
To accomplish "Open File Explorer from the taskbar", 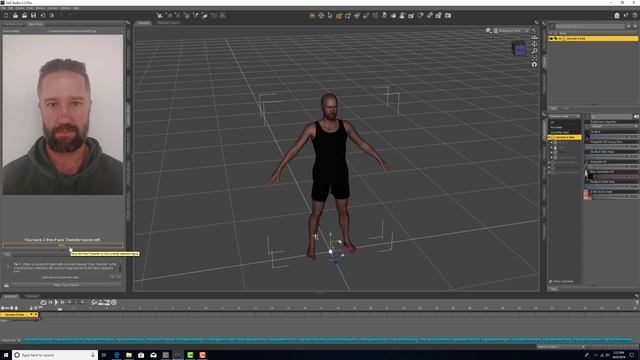I will click(x=129, y=355).
